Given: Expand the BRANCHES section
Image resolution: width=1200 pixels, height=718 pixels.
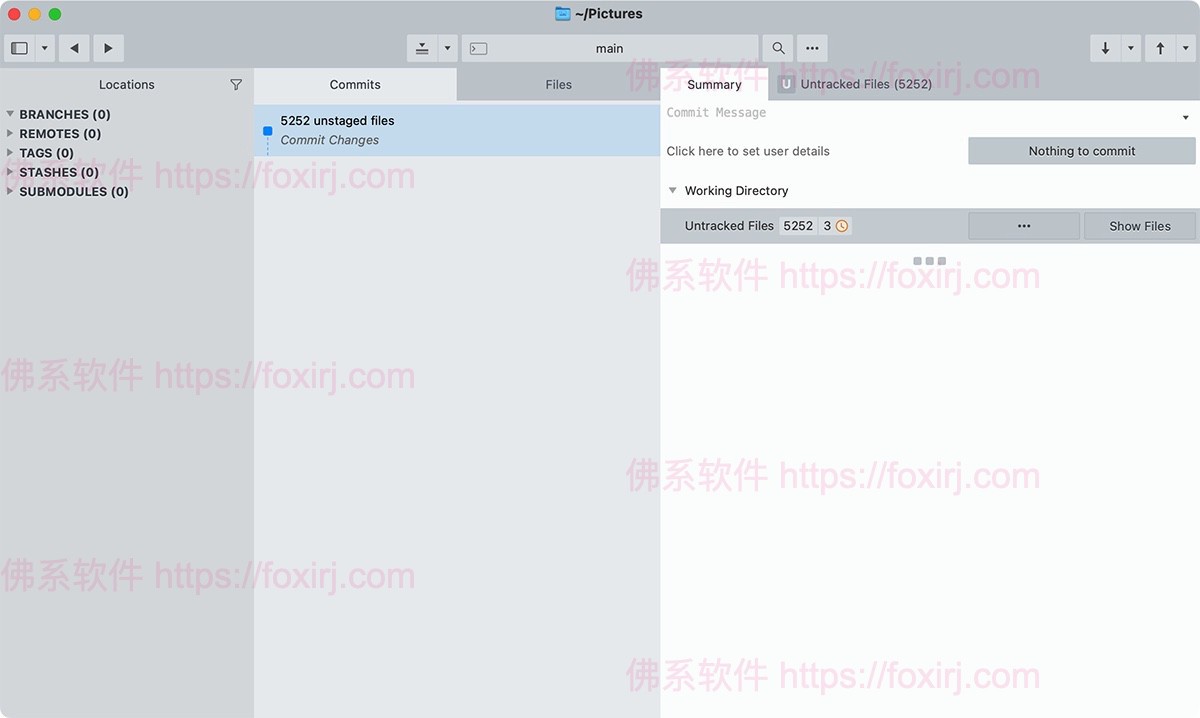Looking at the screenshot, I should (x=10, y=114).
